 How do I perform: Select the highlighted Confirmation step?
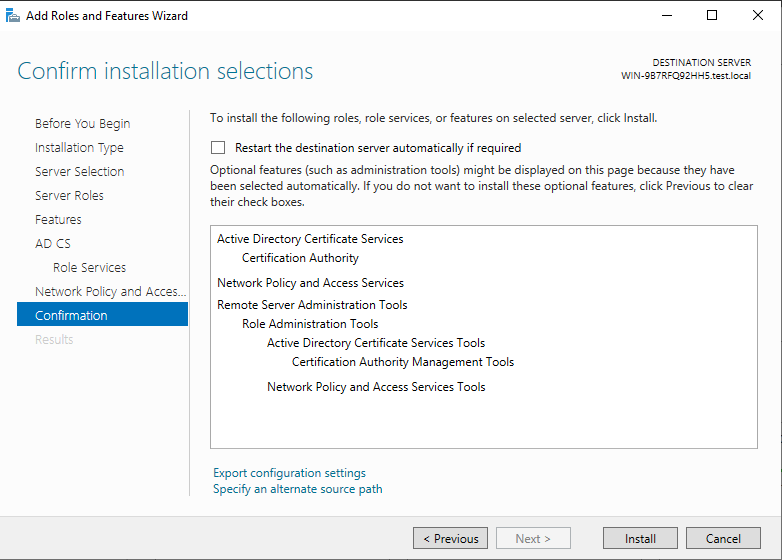tap(71, 315)
